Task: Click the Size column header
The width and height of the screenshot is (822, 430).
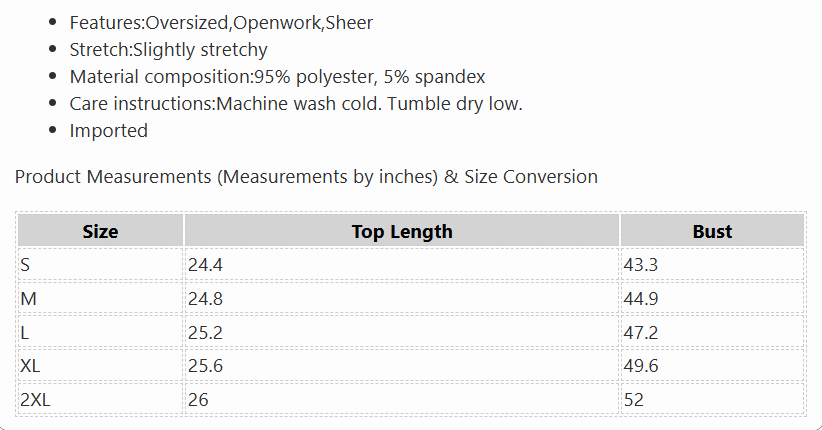Action: 100,231
